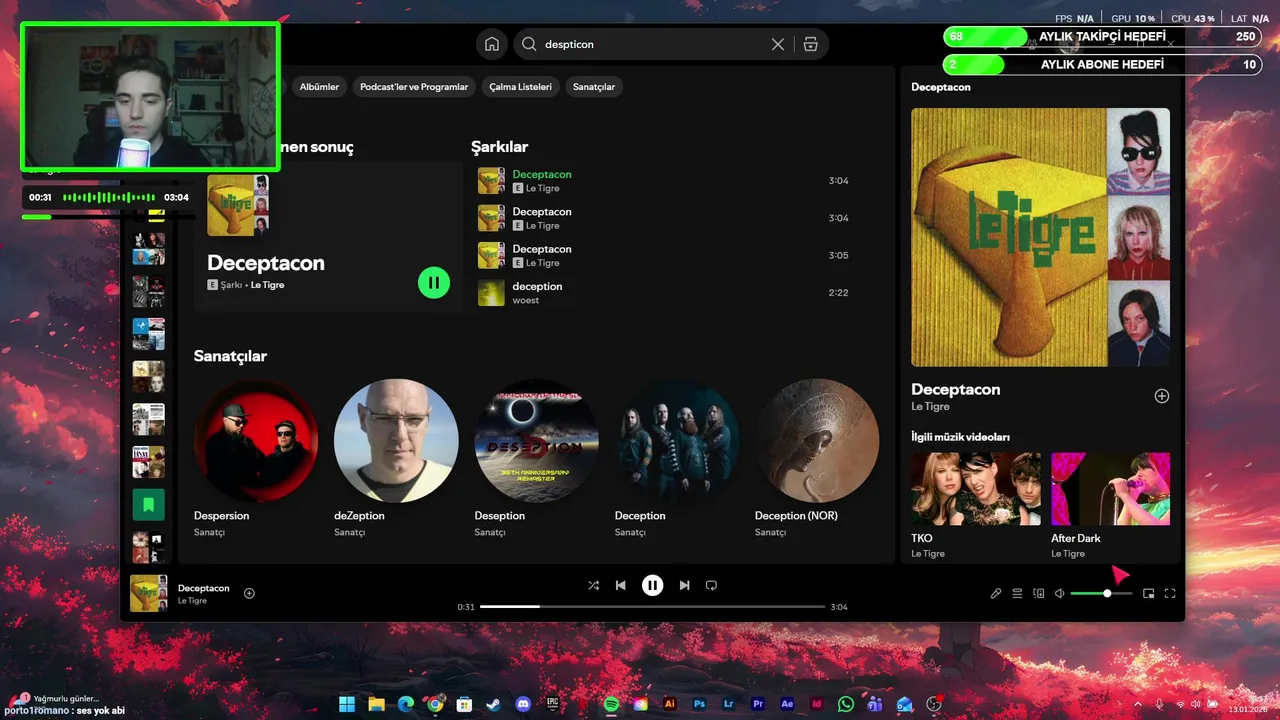Launch File Explorer from the taskbar

pos(376,704)
